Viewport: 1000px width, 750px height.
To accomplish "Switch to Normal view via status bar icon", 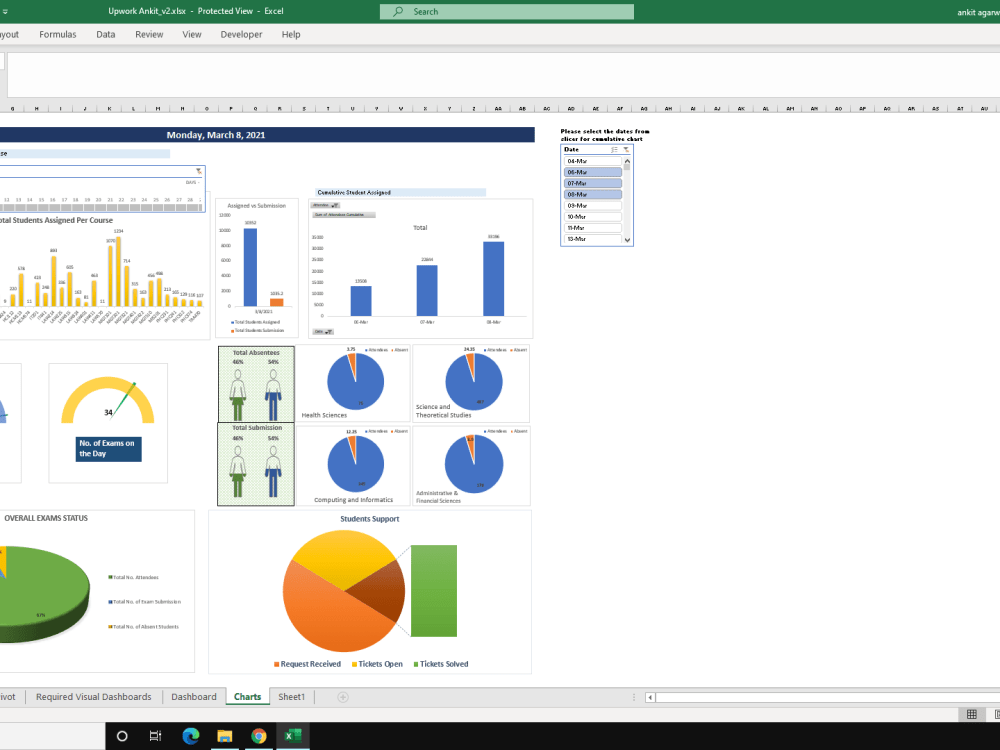I will coord(970,714).
